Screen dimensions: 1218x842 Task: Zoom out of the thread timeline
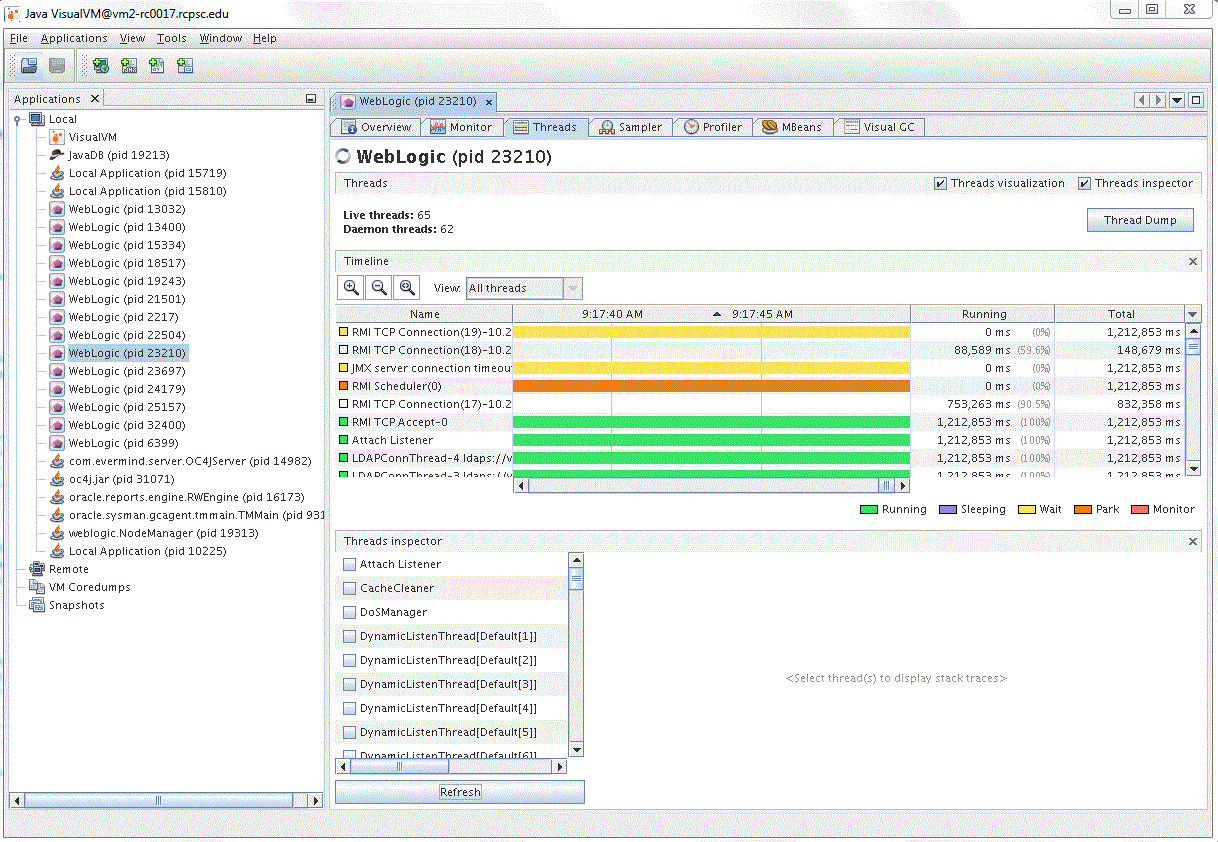pyautogui.click(x=378, y=288)
